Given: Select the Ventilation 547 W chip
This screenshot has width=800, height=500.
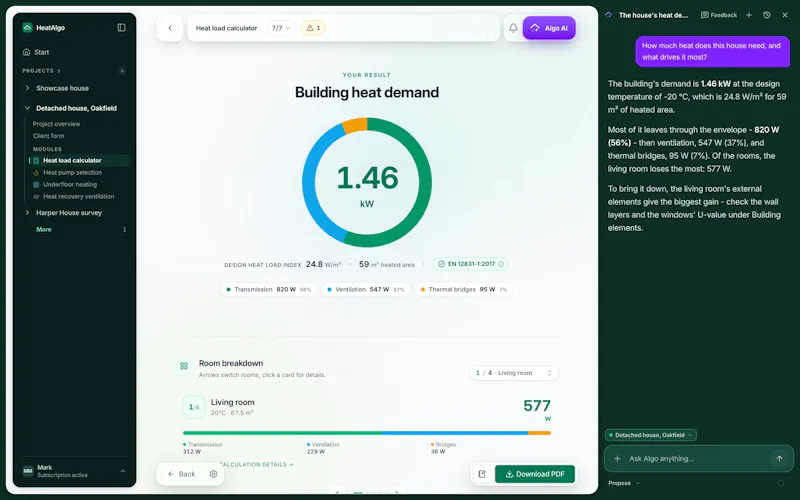Looking at the screenshot, I should tap(366, 289).
